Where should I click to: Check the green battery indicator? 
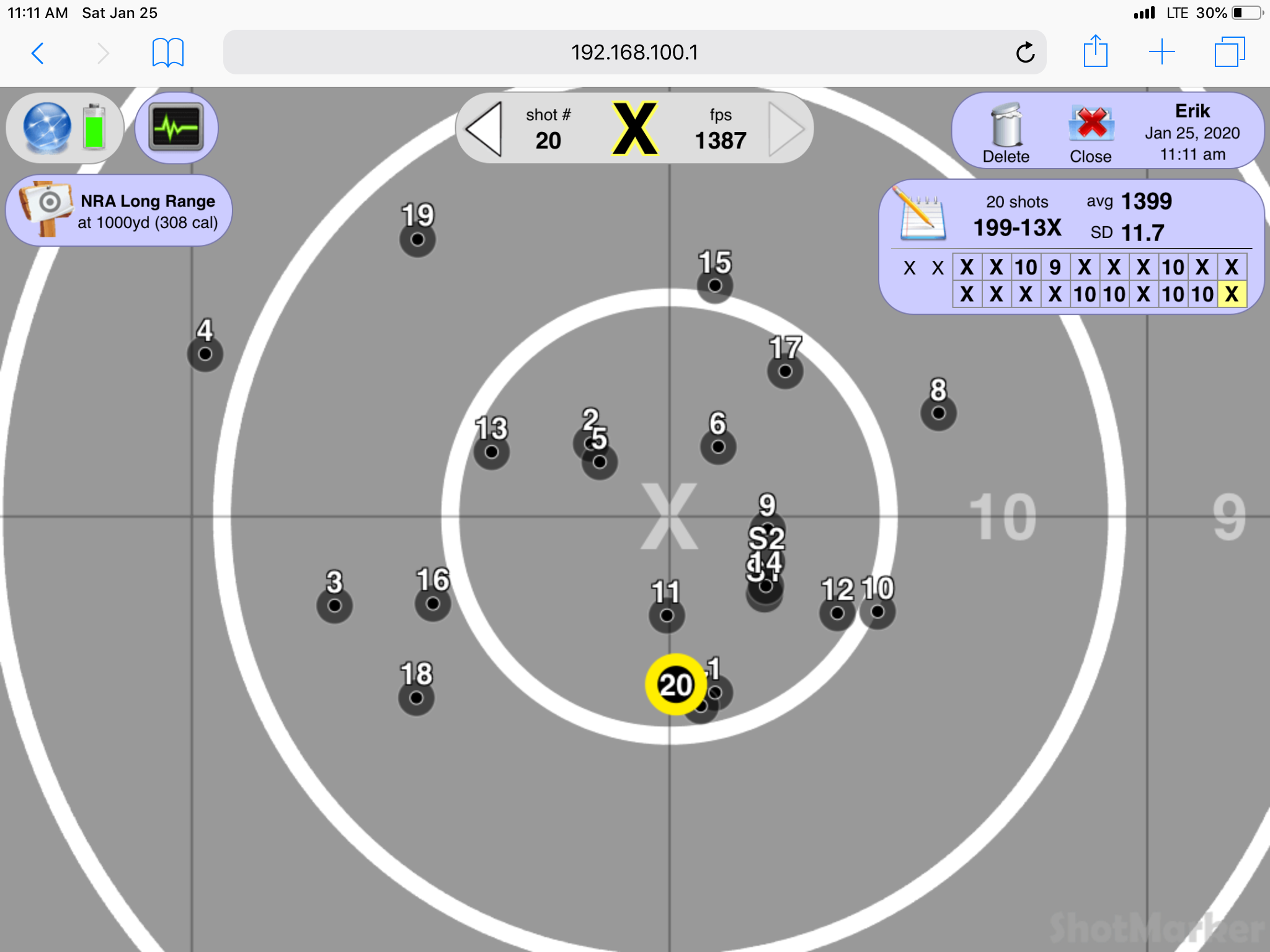coord(94,128)
